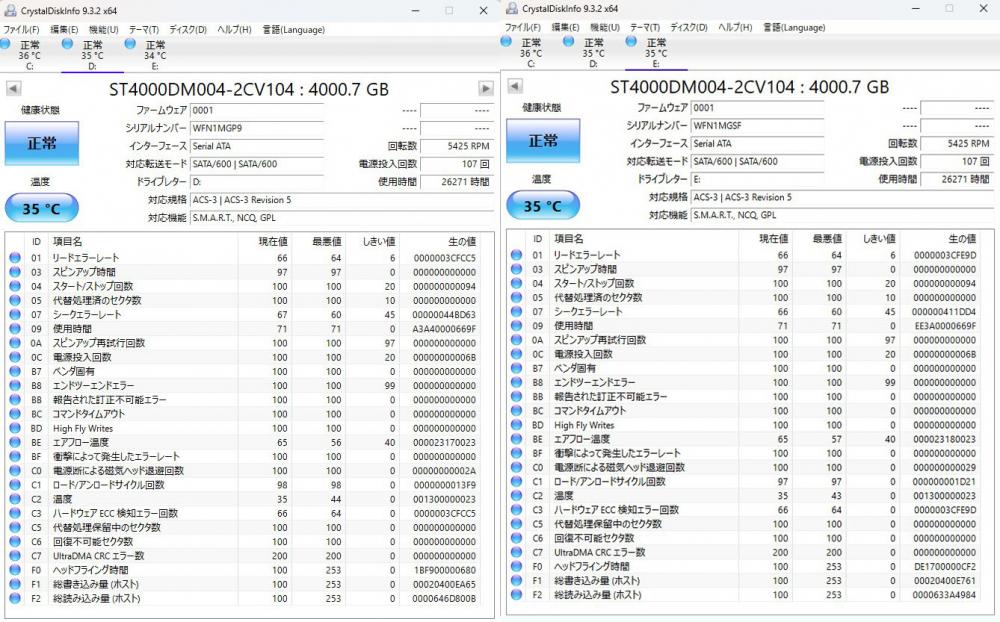
Task: Click 対応機能 field in D: drive window
Action: pos(342,218)
